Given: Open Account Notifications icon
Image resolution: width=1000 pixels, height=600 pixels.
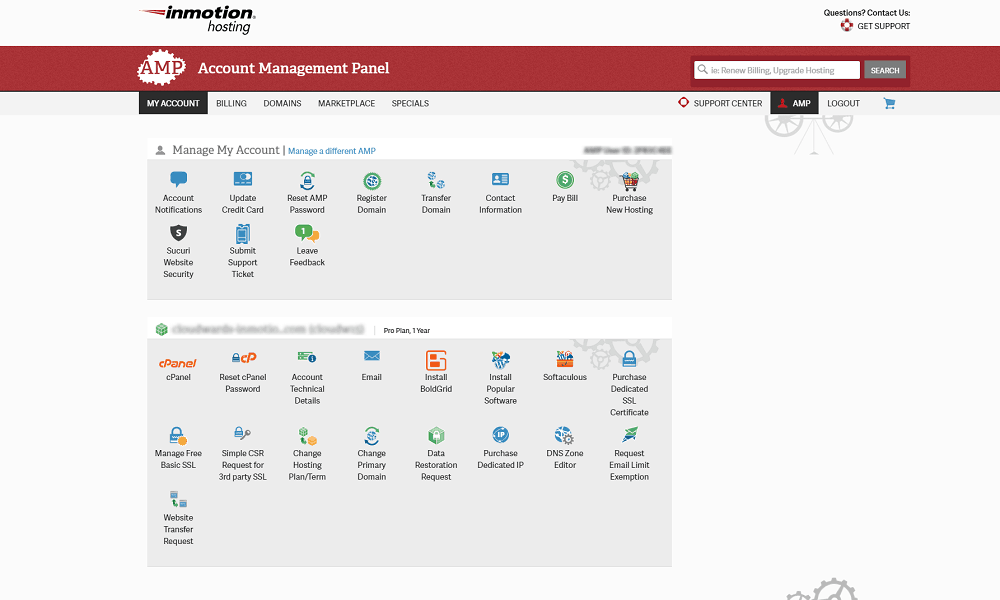Looking at the screenshot, I should click(179, 180).
